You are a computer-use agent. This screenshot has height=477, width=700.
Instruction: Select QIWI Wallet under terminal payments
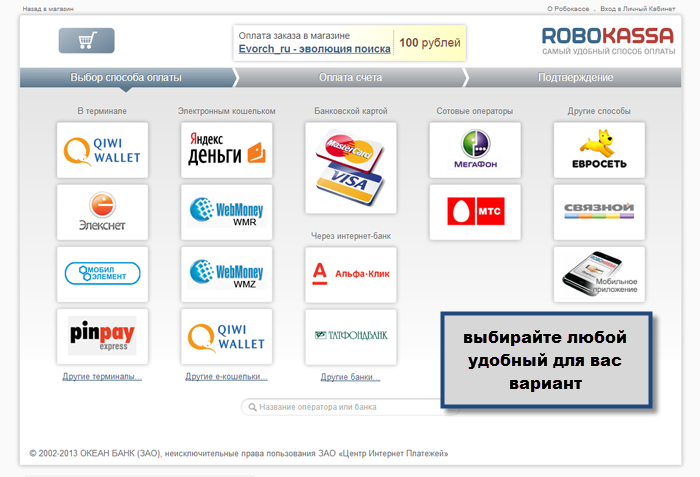coord(102,151)
